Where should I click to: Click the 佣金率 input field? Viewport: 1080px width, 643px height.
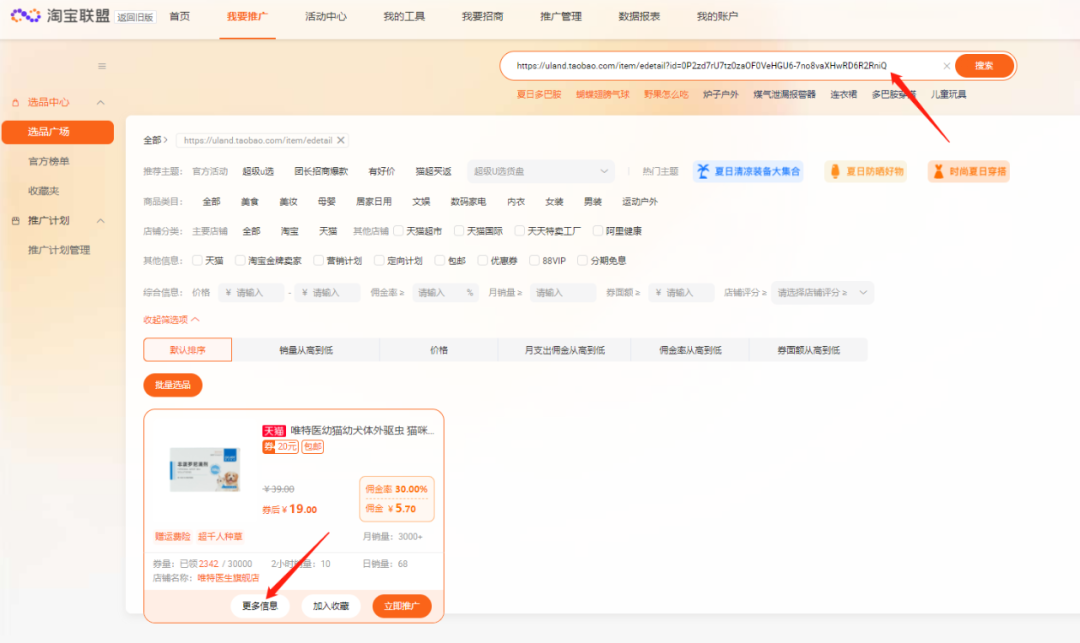point(445,293)
